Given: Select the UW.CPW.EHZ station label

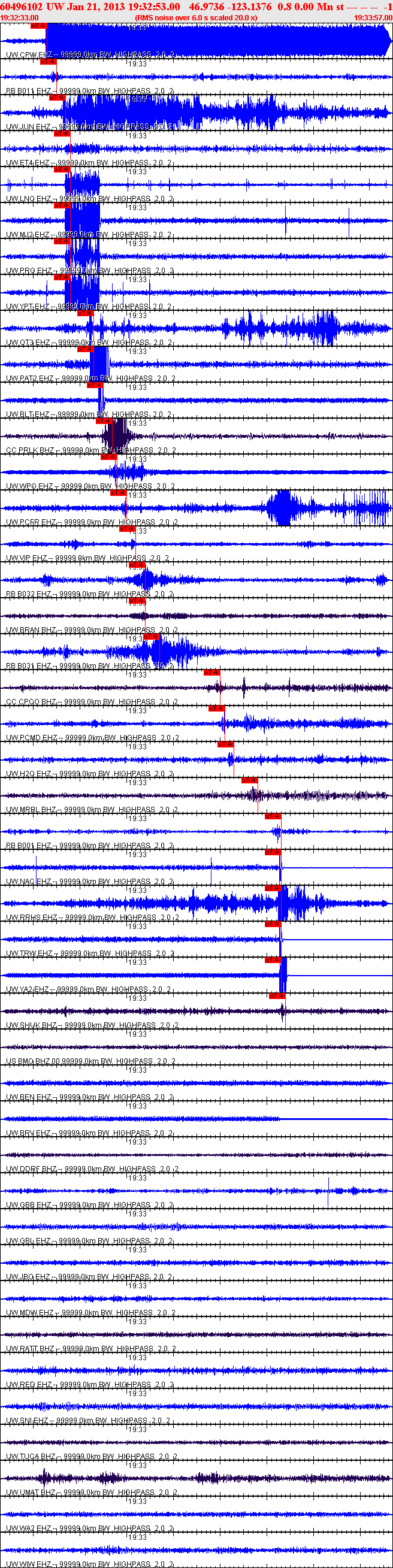Looking at the screenshot, I should (29, 55).
